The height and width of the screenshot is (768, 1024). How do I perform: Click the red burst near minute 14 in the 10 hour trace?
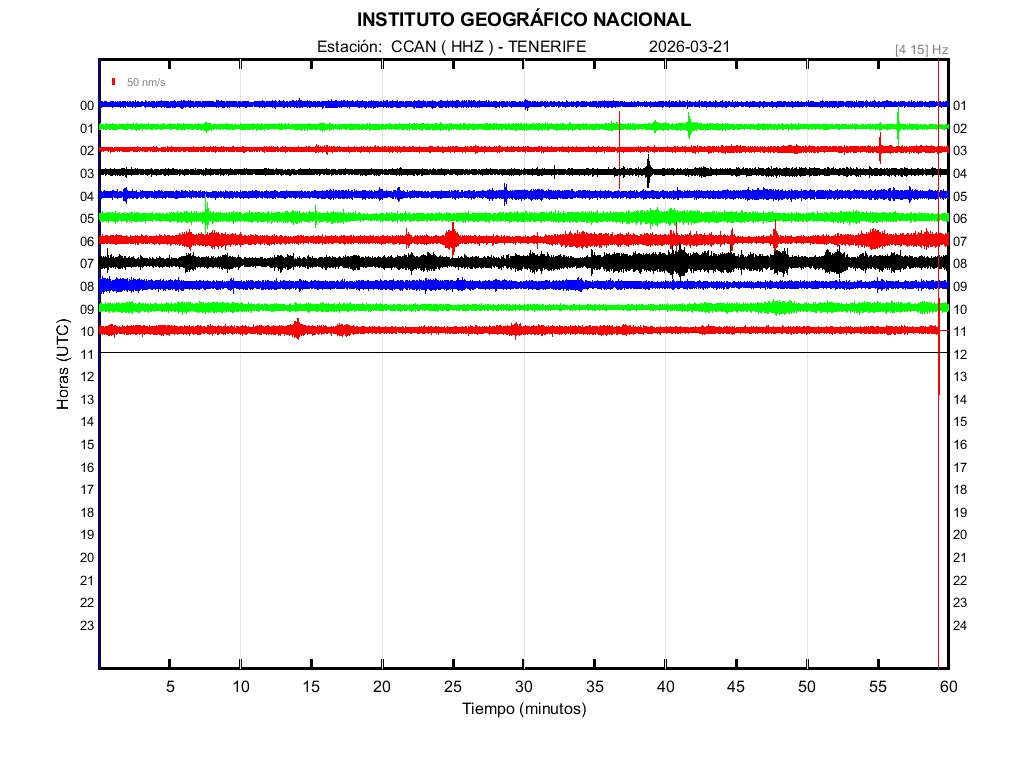pos(297,329)
